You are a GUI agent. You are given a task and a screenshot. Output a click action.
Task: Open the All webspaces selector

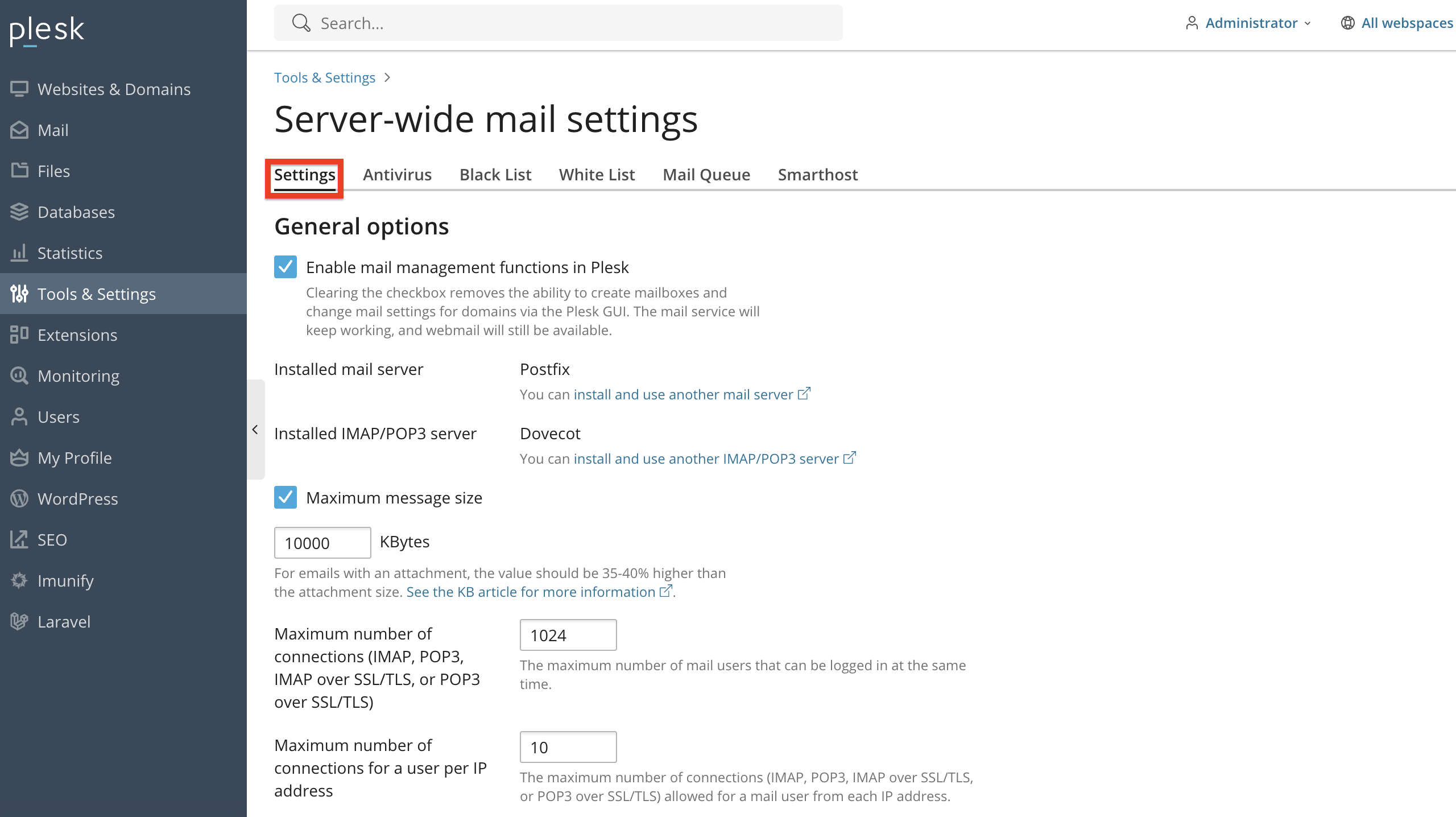point(1397,23)
